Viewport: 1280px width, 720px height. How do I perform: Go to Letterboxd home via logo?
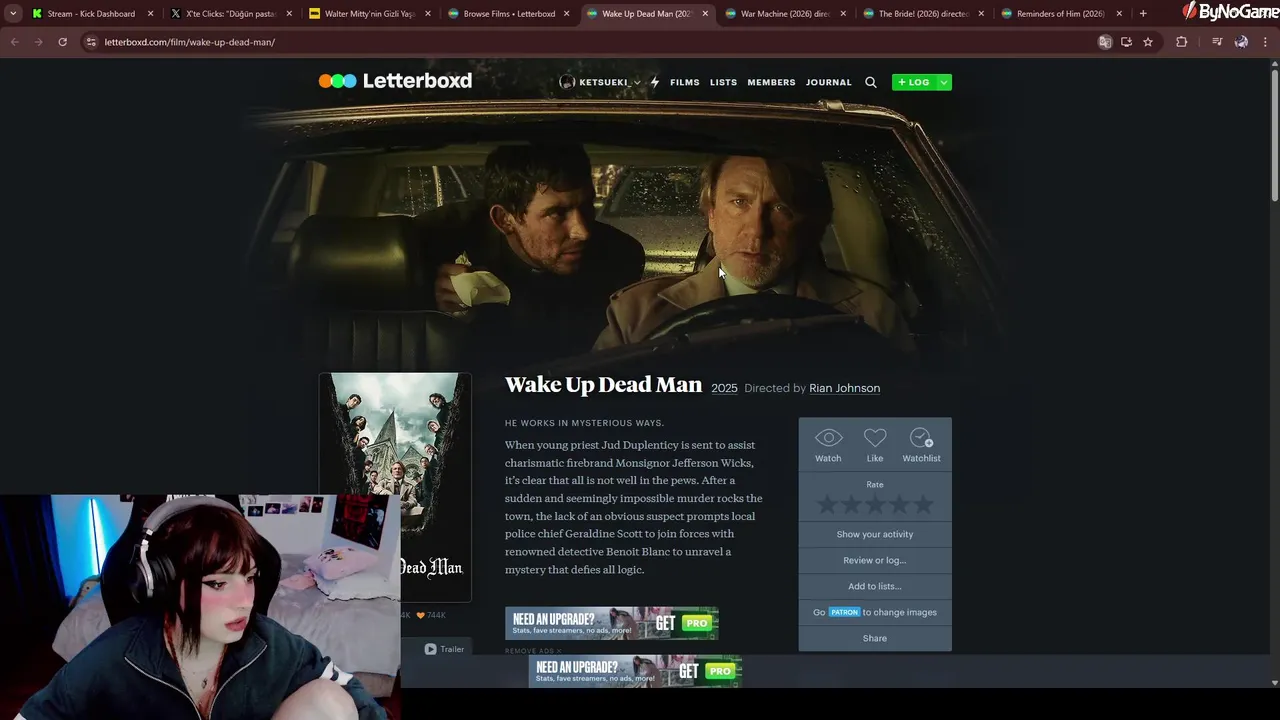point(395,81)
